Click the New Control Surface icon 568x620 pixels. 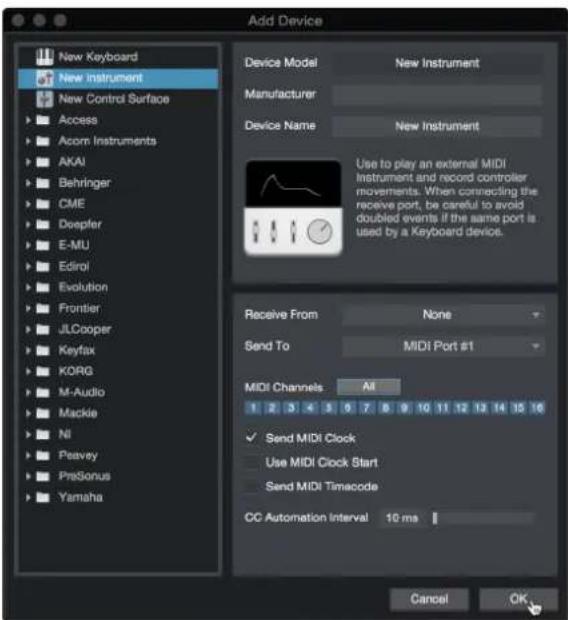pos(44,99)
